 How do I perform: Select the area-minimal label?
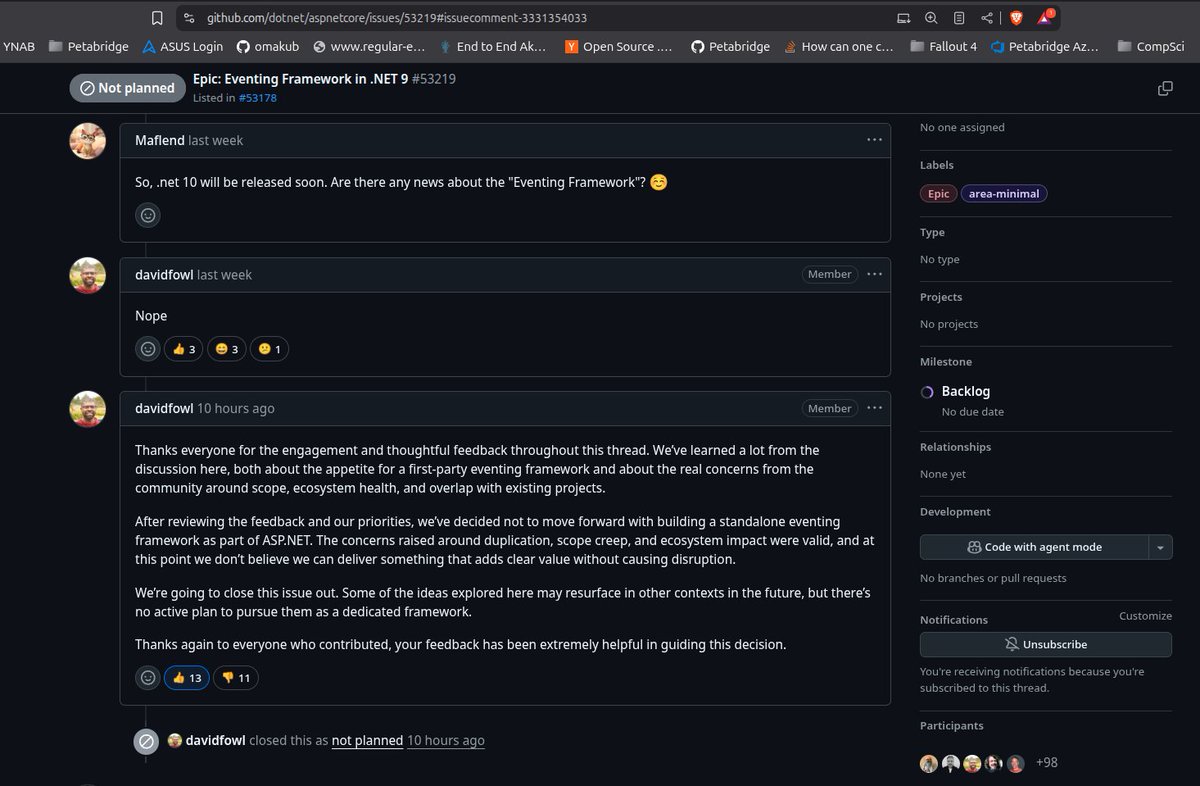(x=1004, y=194)
